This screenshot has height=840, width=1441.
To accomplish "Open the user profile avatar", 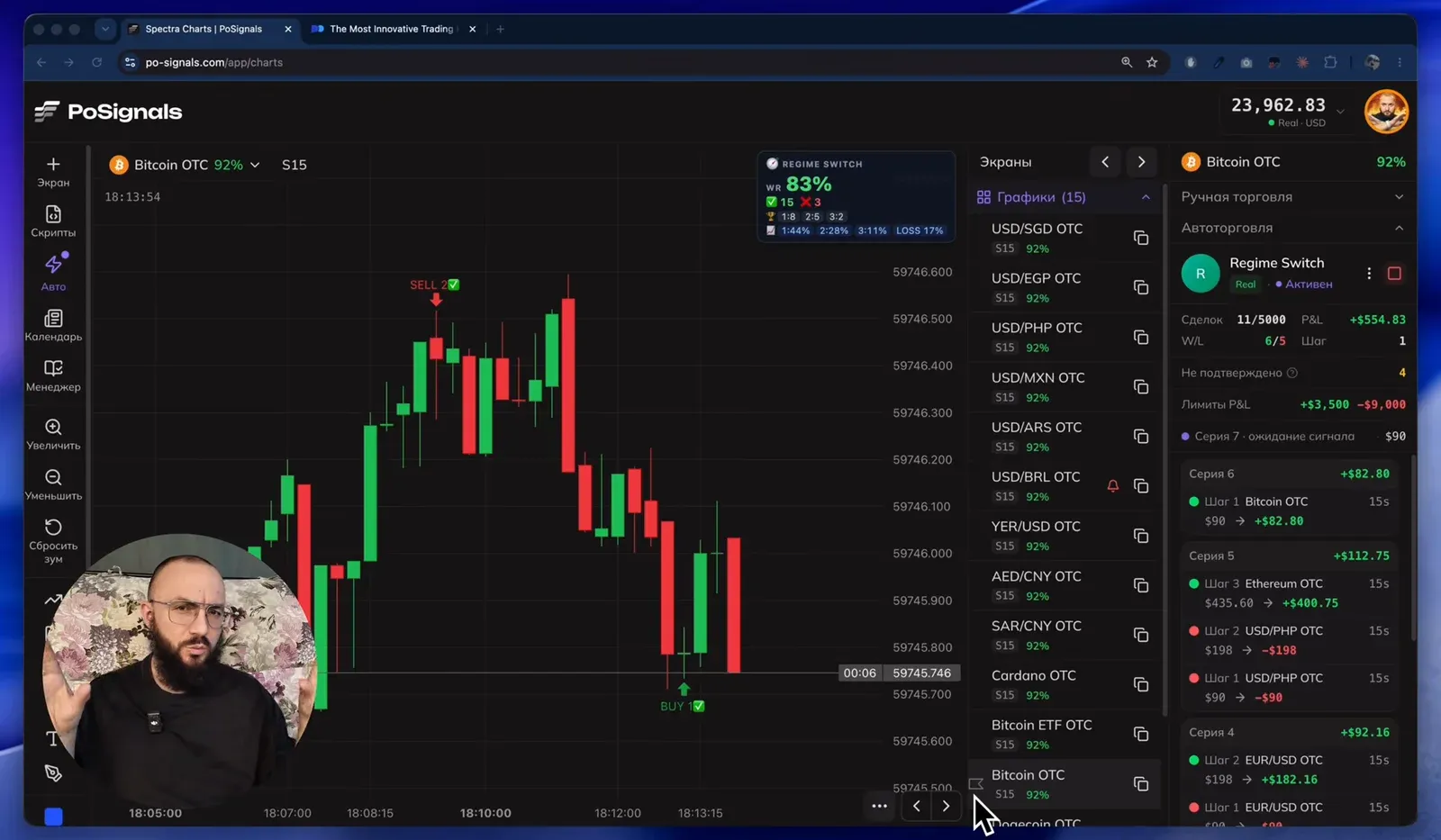I will click(x=1386, y=112).
